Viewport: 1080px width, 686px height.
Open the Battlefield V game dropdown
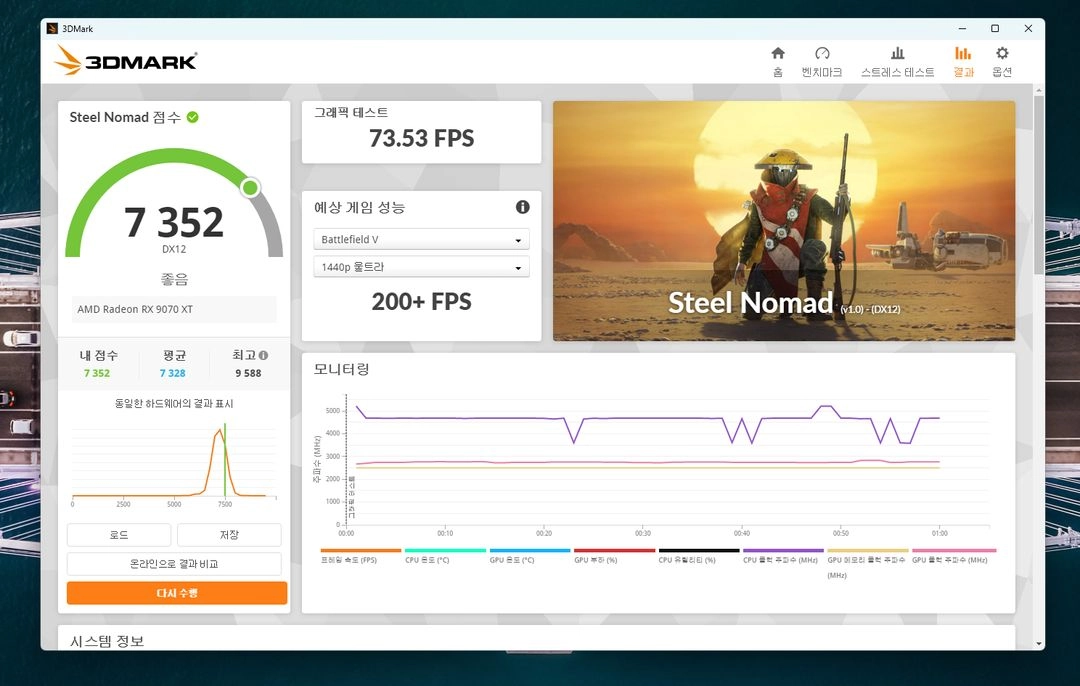click(x=421, y=239)
